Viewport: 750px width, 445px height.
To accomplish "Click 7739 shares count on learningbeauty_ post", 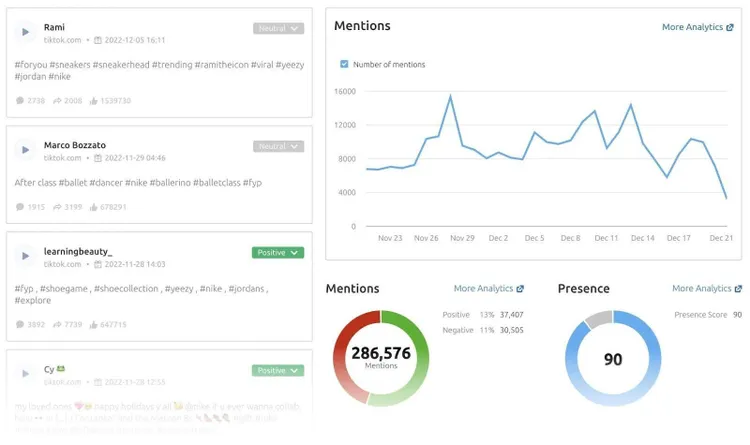I will [73, 324].
